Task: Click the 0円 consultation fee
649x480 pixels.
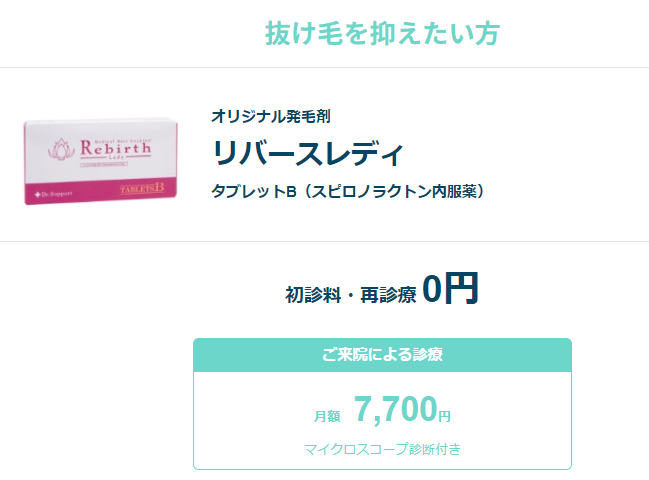Action: [x=450, y=289]
